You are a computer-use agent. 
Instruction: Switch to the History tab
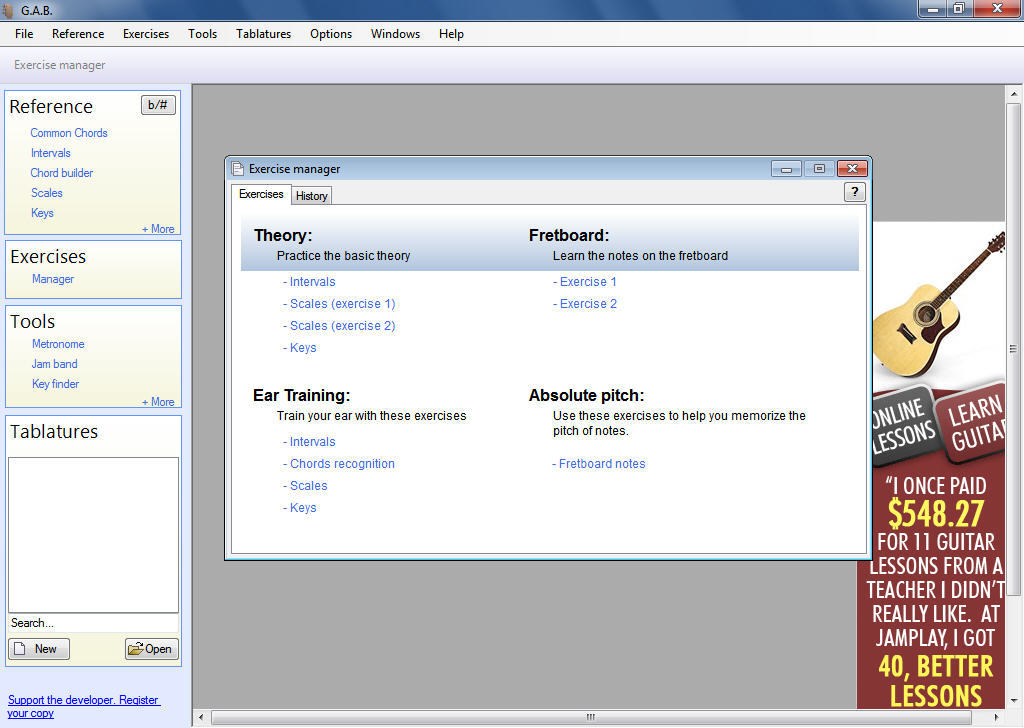pyautogui.click(x=311, y=196)
